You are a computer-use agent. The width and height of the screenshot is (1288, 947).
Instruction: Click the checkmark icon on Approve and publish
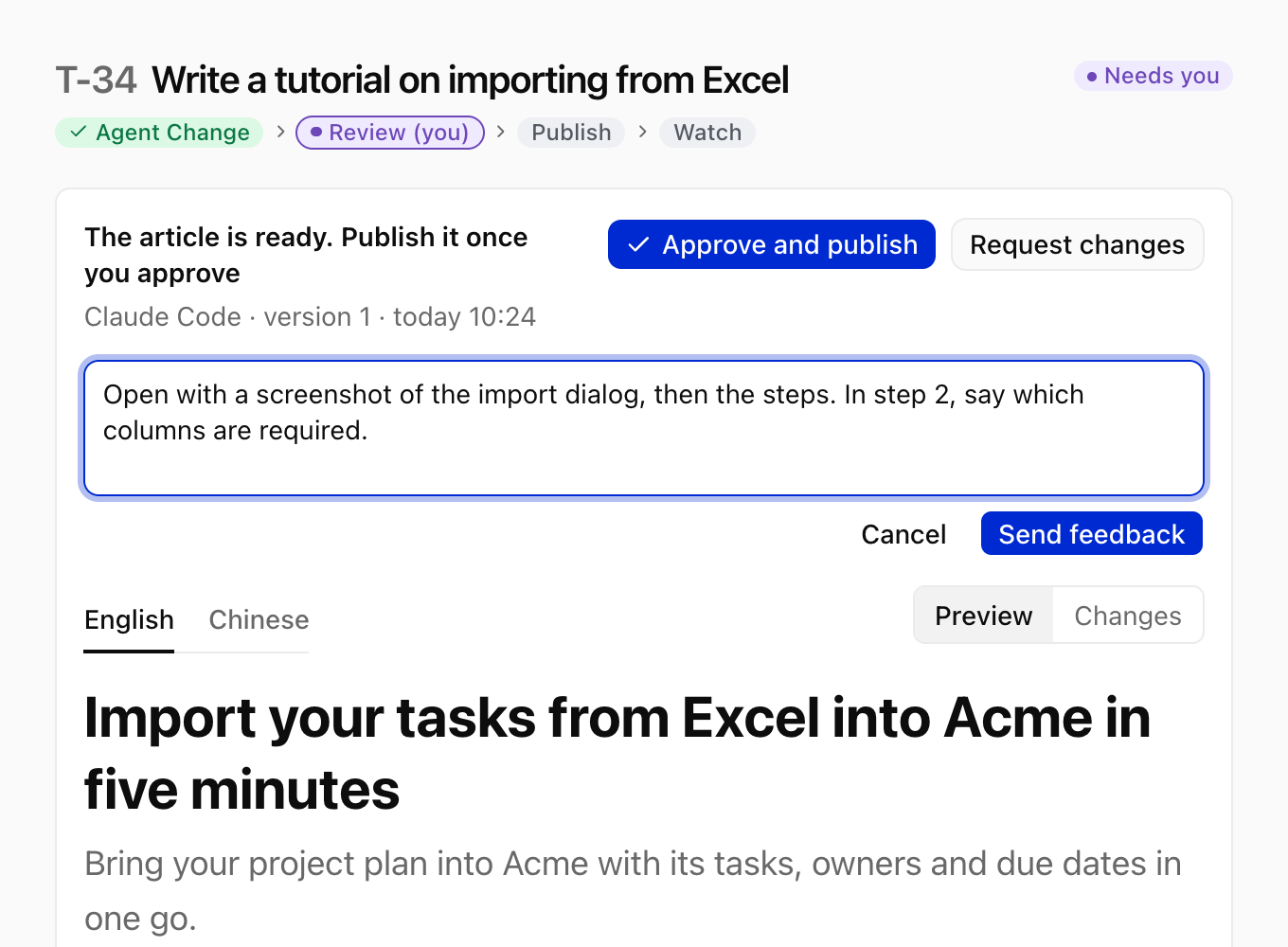638,244
